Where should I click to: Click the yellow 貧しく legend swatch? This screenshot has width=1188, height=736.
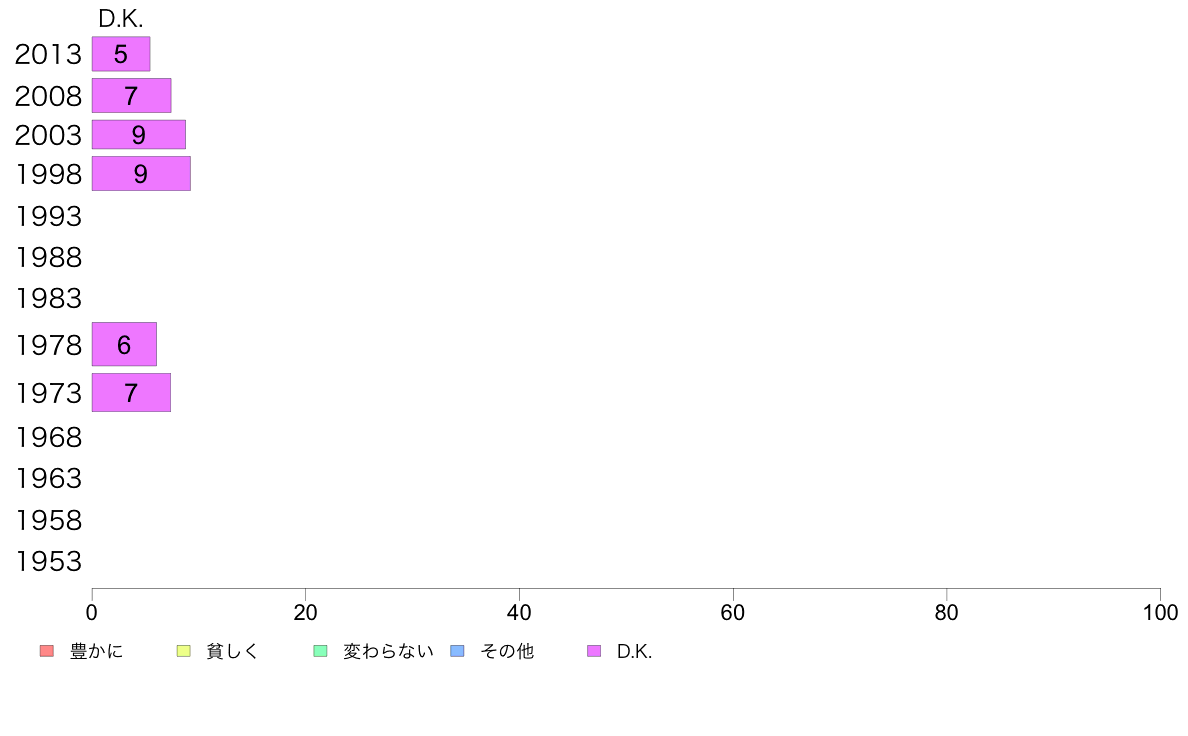pos(183,651)
